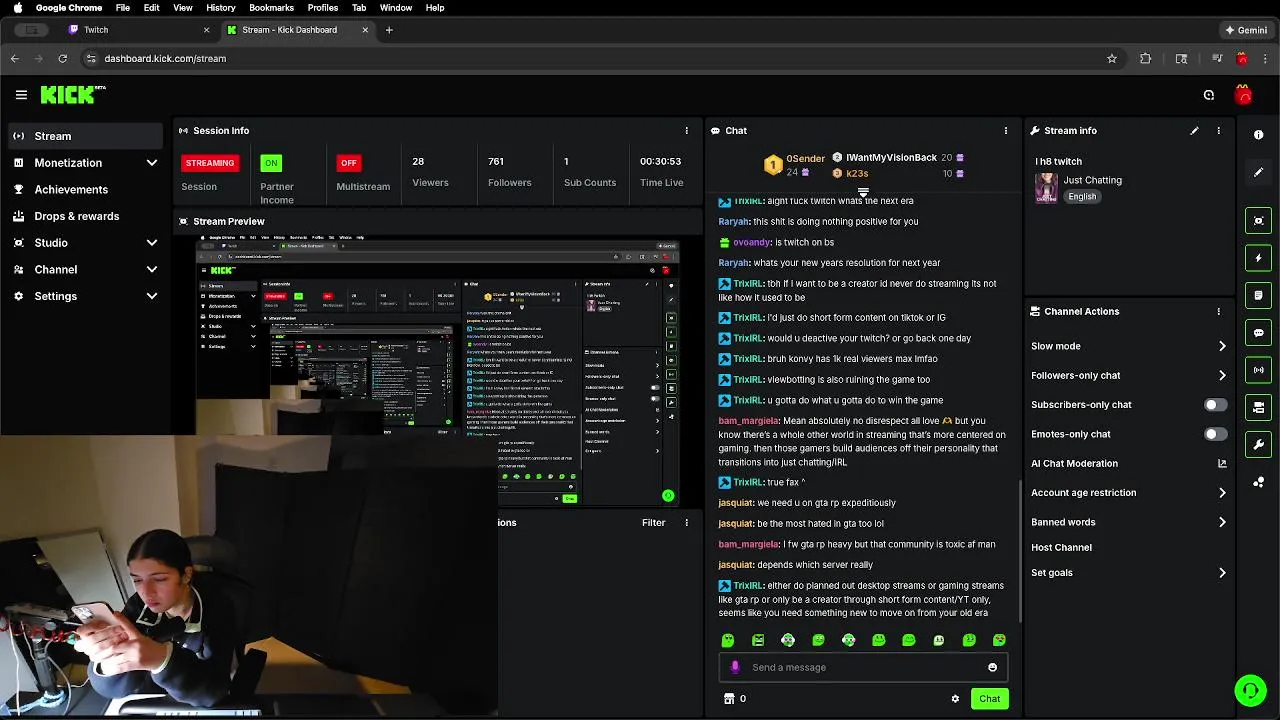Open chat settings gear beside the Chat button

pos(955,699)
